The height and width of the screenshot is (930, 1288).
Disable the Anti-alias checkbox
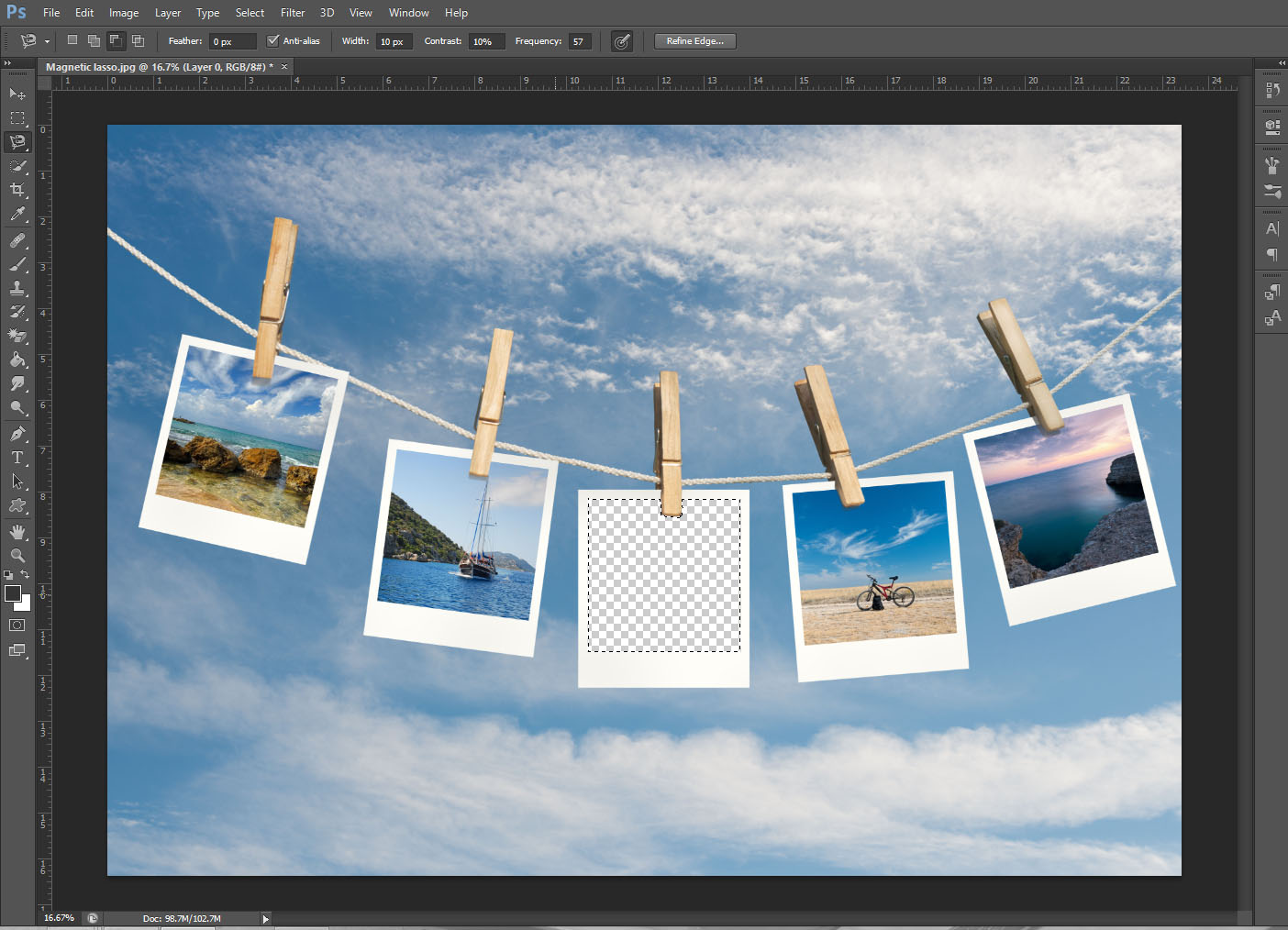[272, 40]
